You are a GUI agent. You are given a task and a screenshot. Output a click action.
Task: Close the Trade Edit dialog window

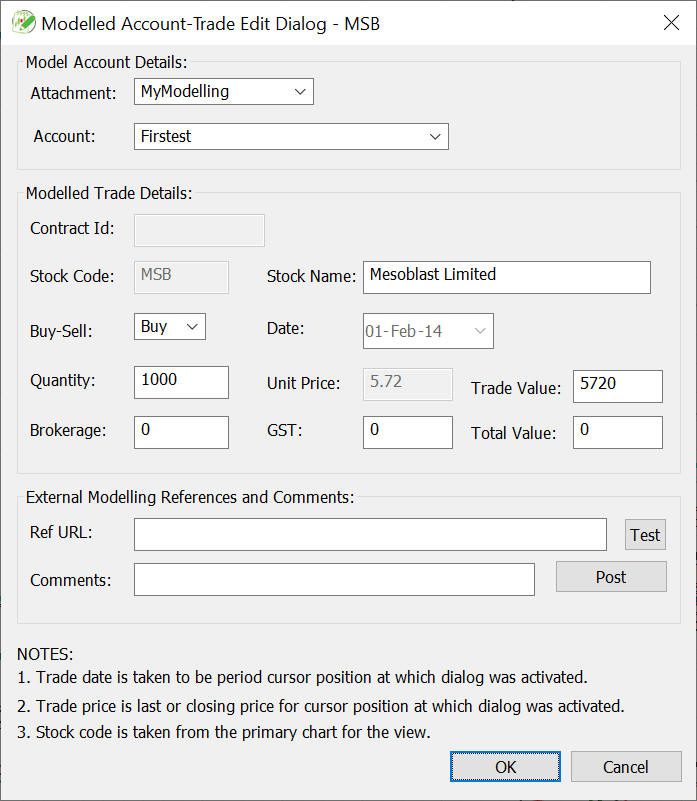[x=671, y=22]
